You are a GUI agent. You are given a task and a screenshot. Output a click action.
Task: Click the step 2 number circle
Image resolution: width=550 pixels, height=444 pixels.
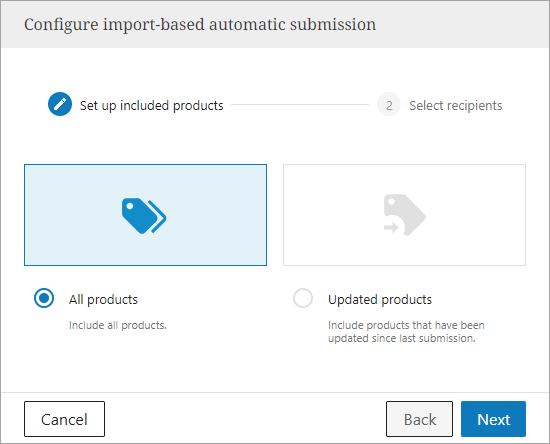point(389,105)
